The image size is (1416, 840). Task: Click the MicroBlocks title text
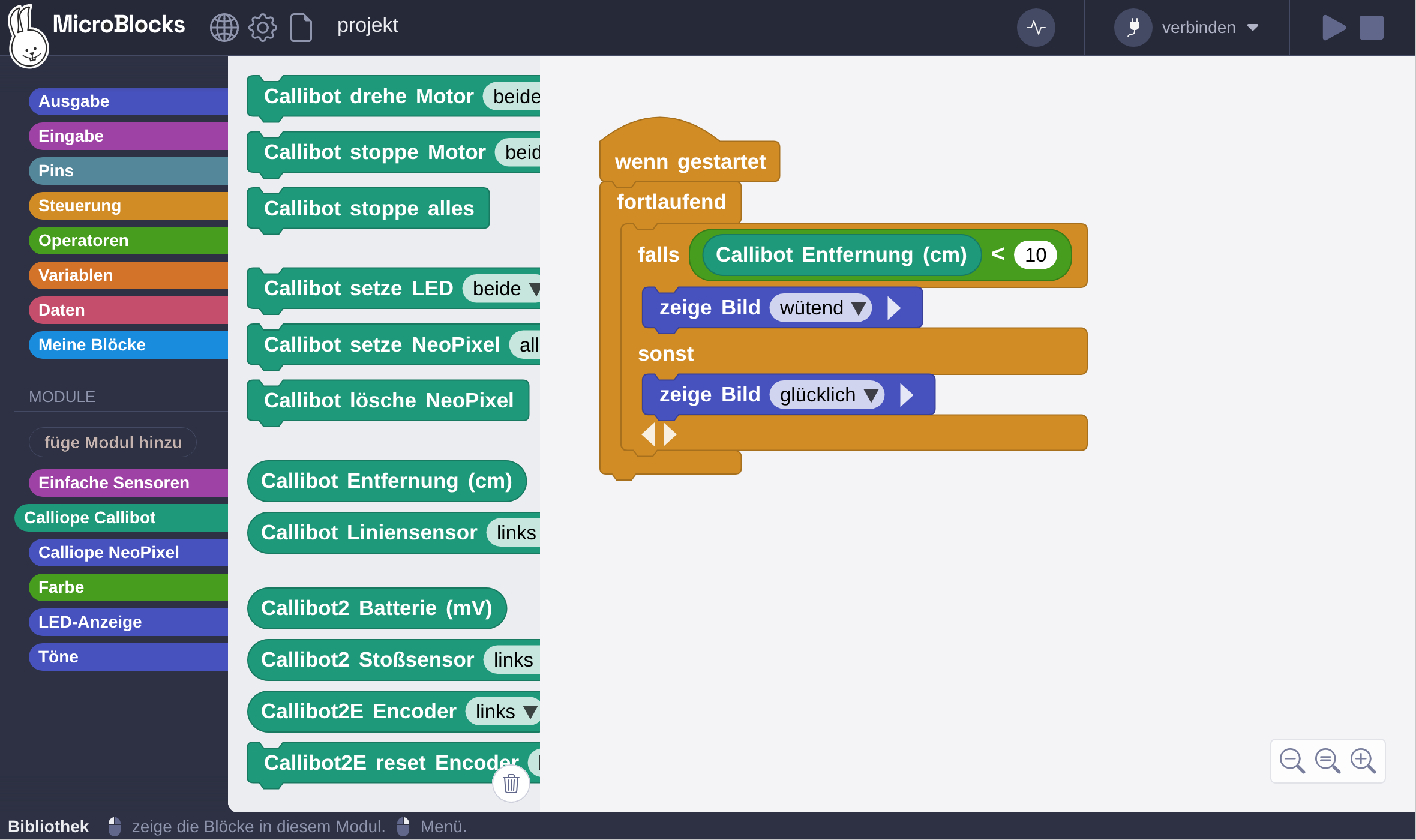(119, 25)
